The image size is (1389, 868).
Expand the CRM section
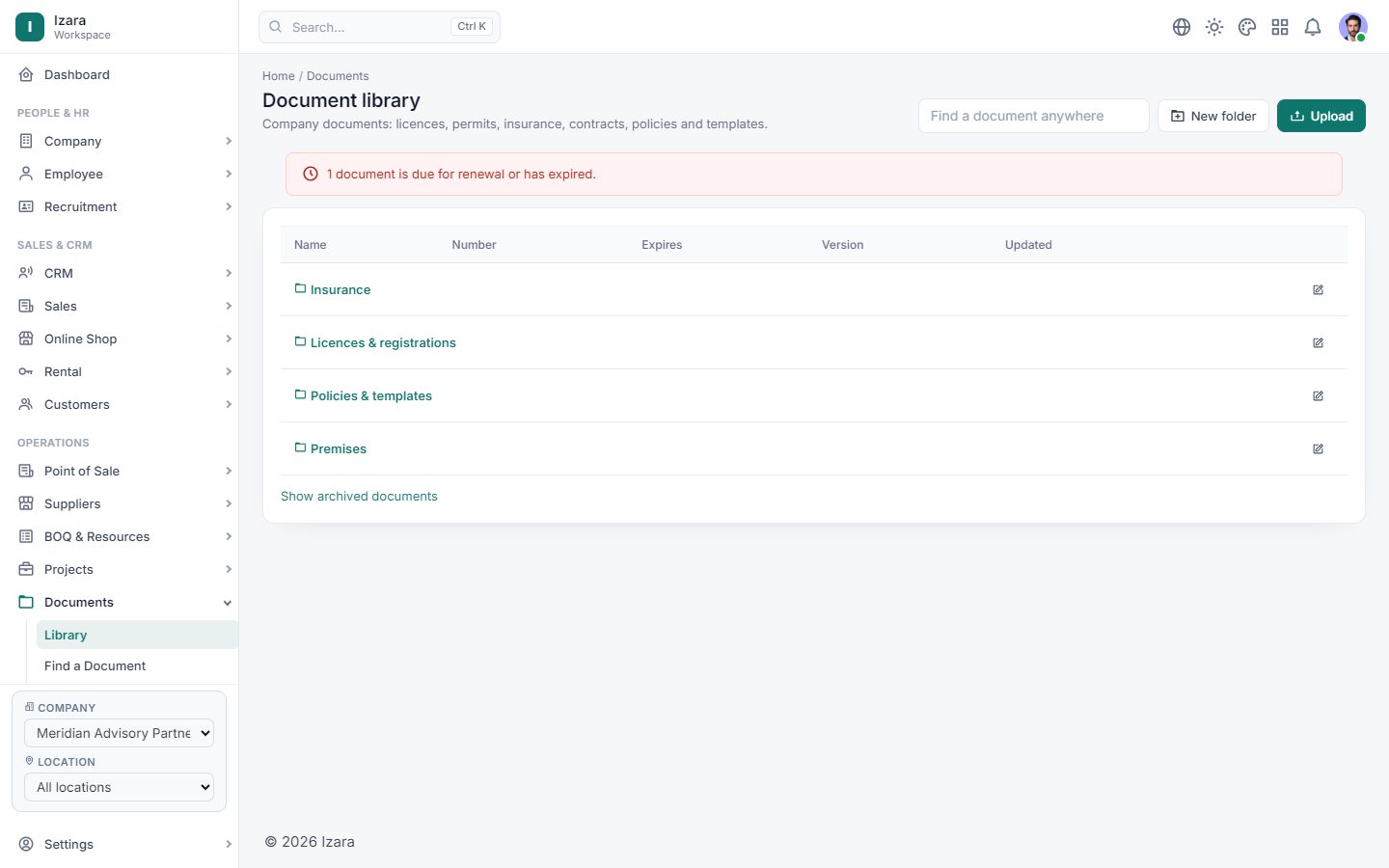coord(125,273)
